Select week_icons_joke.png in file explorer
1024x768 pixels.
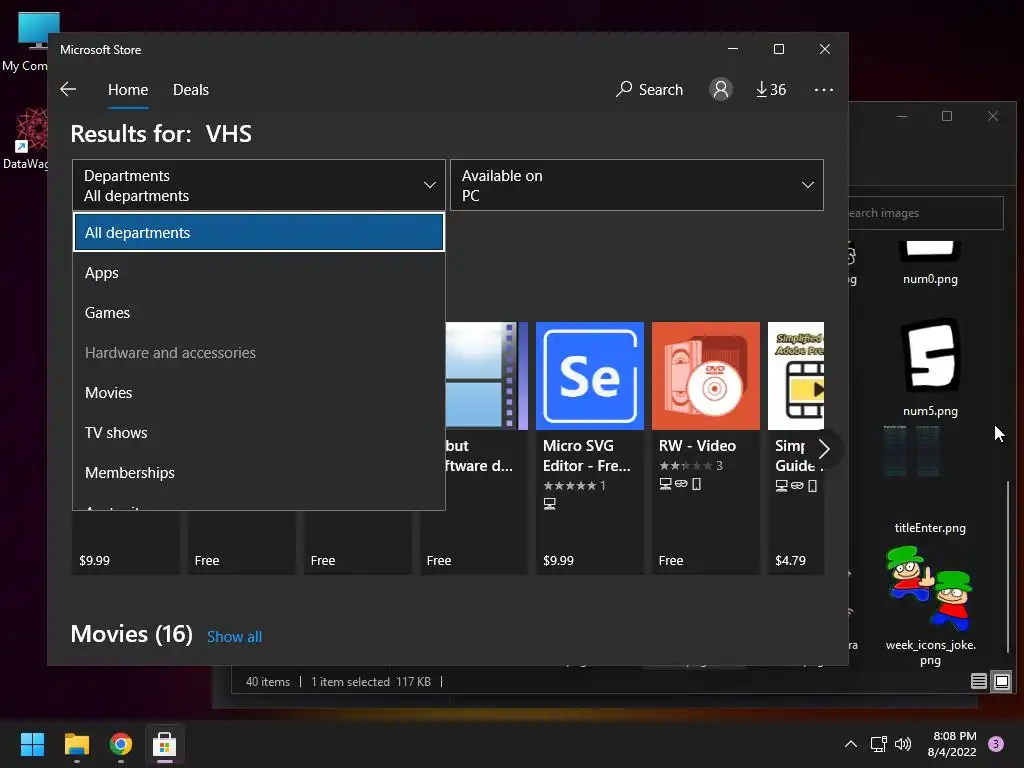pos(930,606)
